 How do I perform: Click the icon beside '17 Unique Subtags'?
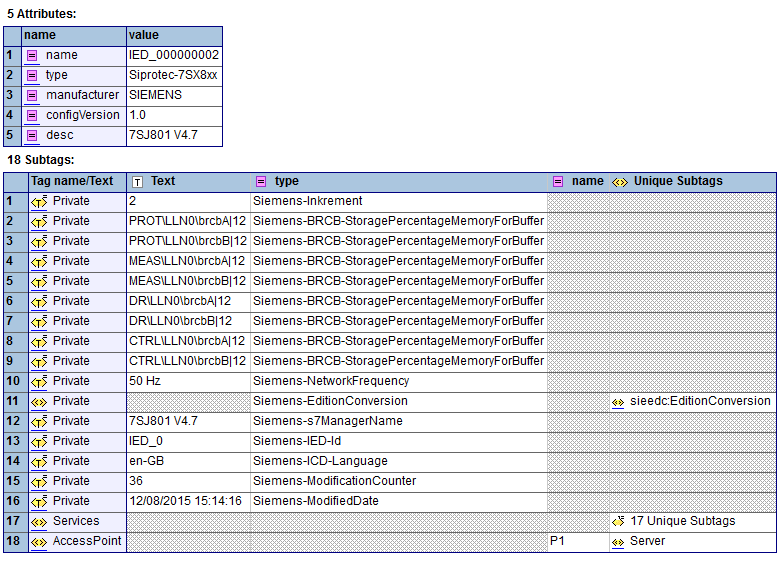(618, 522)
